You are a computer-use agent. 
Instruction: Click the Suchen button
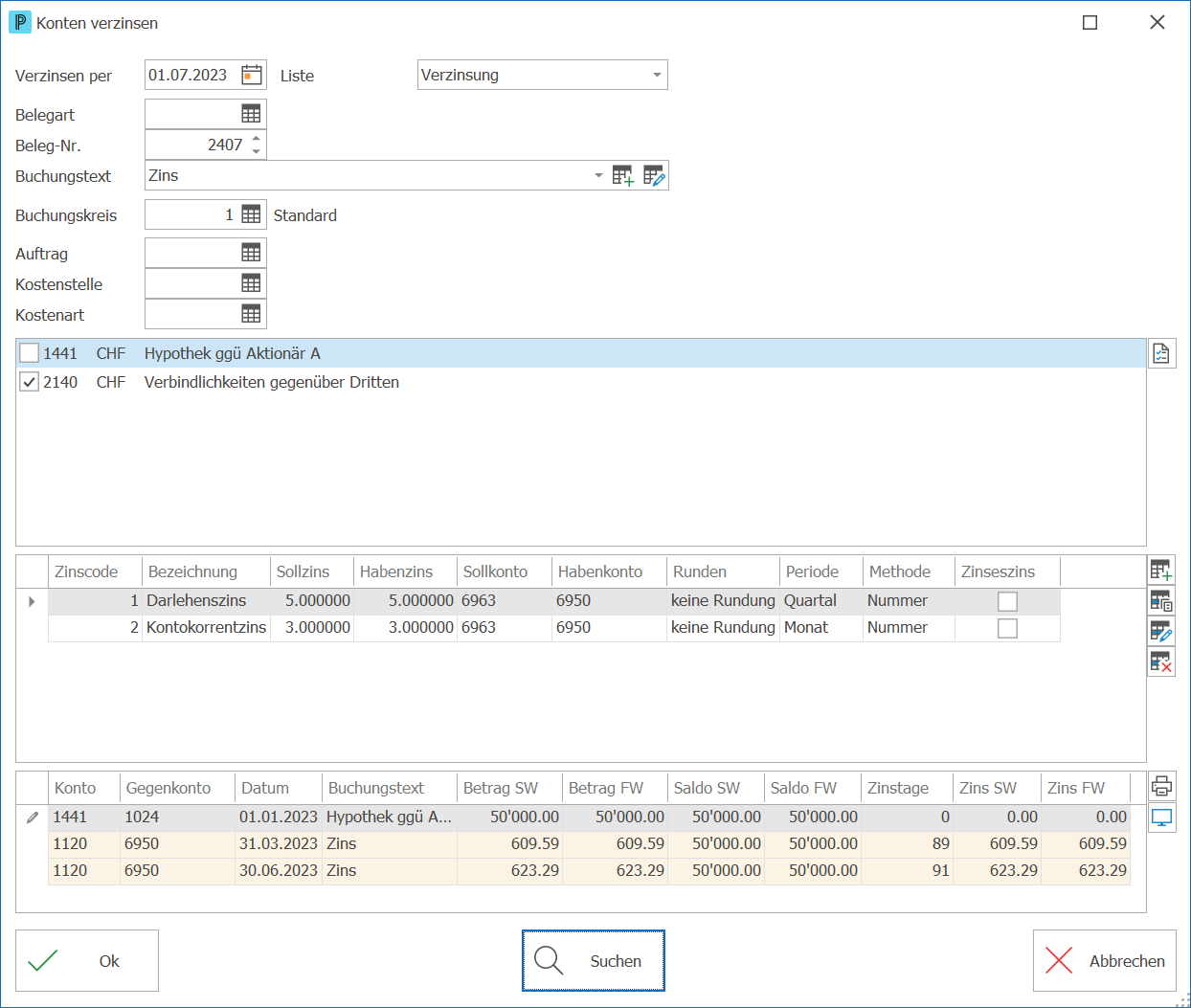(594, 961)
